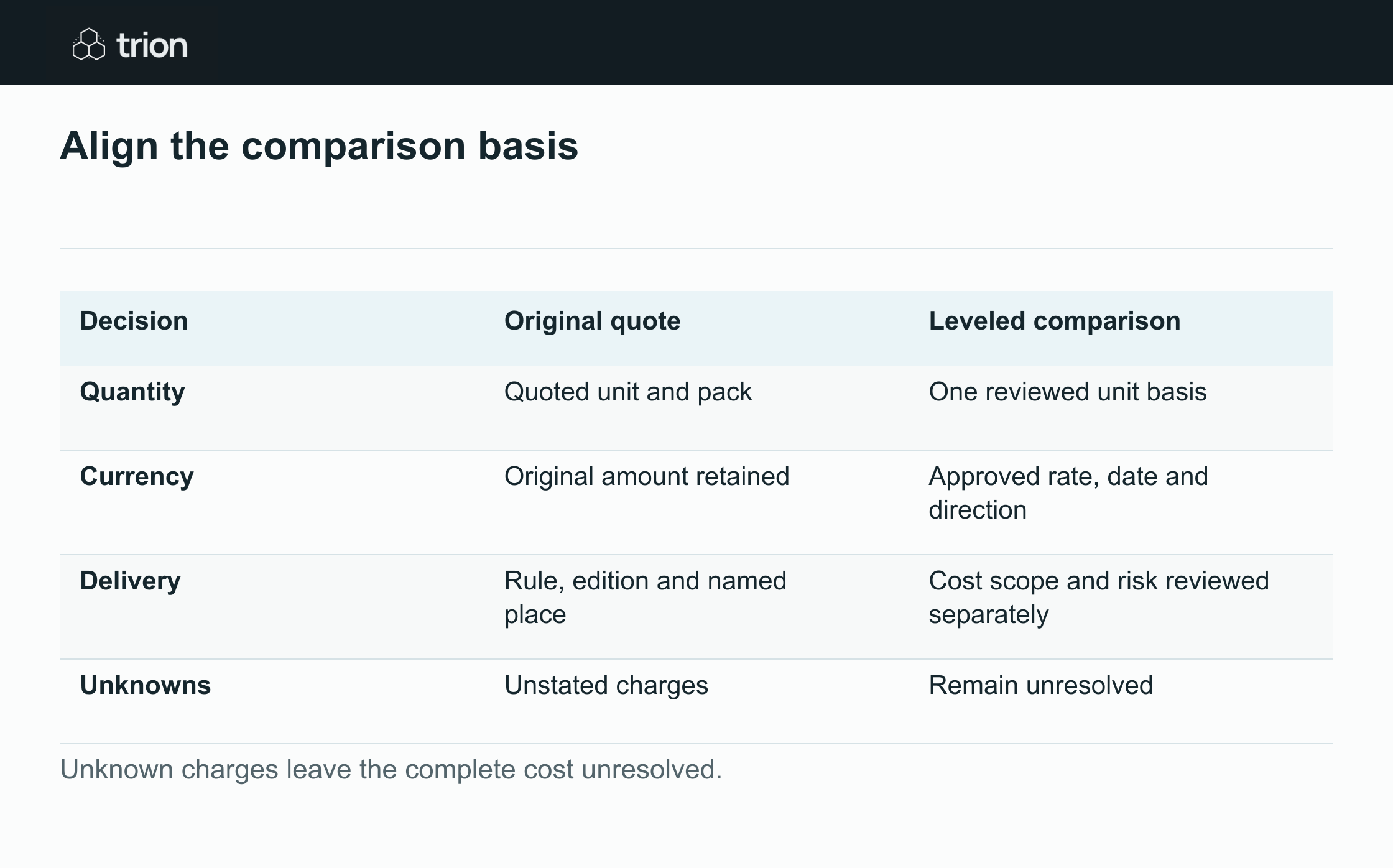The width and height of the screenshot is (1393, 868).
Task: Click the cell Rule, edition and named place
Action: (646, 598)
